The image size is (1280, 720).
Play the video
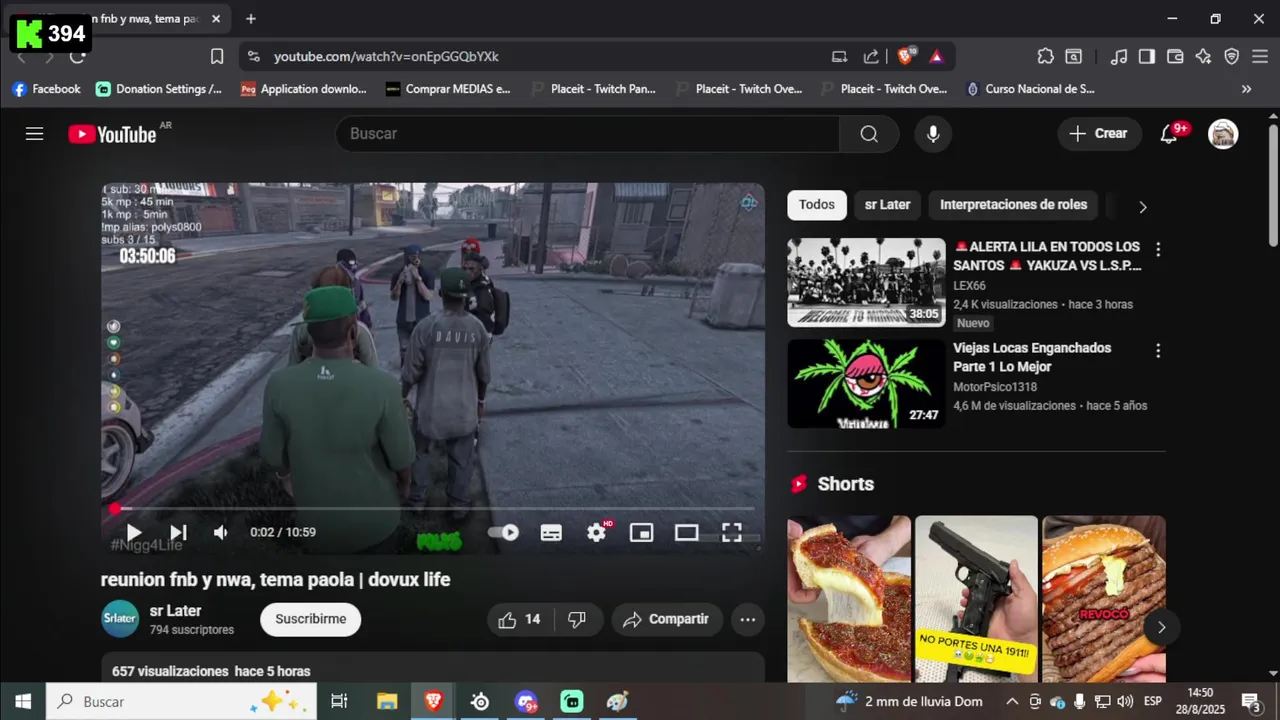[x=133, y=533]
